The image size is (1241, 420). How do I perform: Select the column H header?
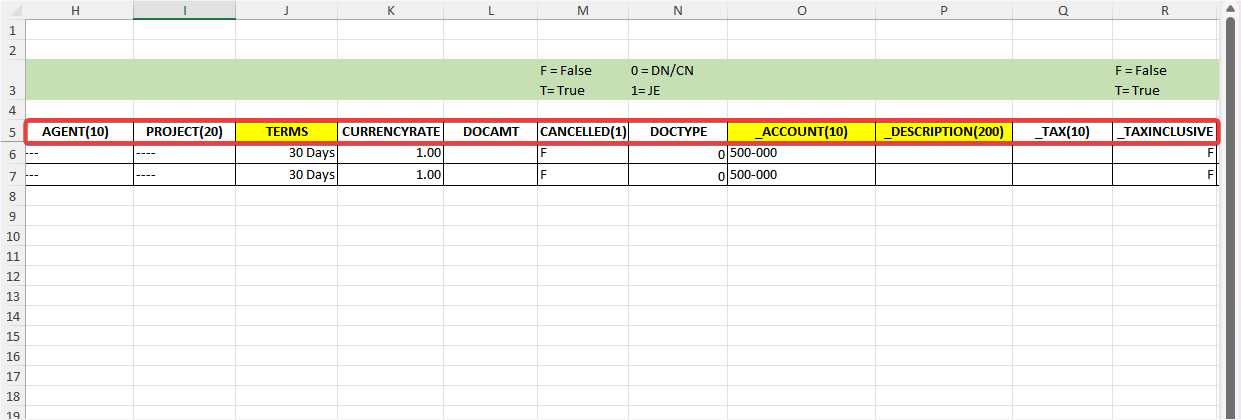click(78, 9)
